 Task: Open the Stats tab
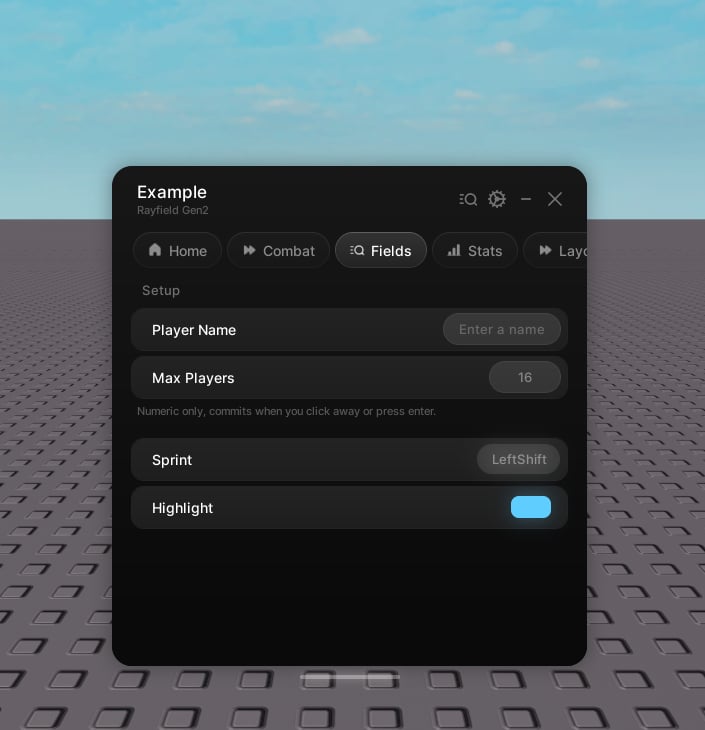pos(475,250)
